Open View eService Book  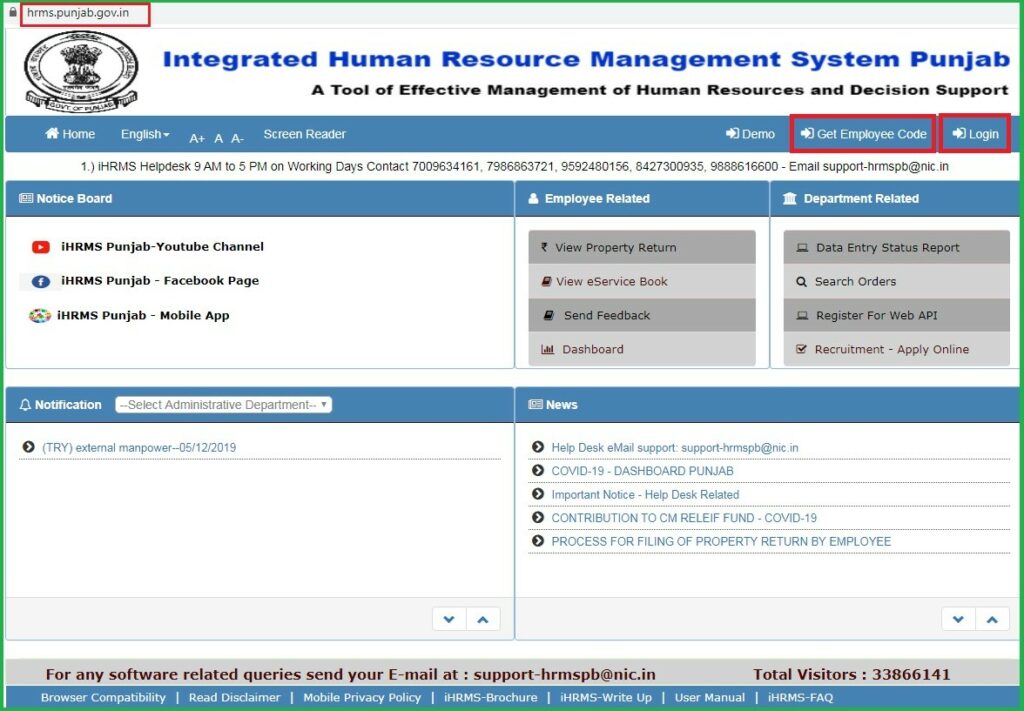click(x=642, y=281)
